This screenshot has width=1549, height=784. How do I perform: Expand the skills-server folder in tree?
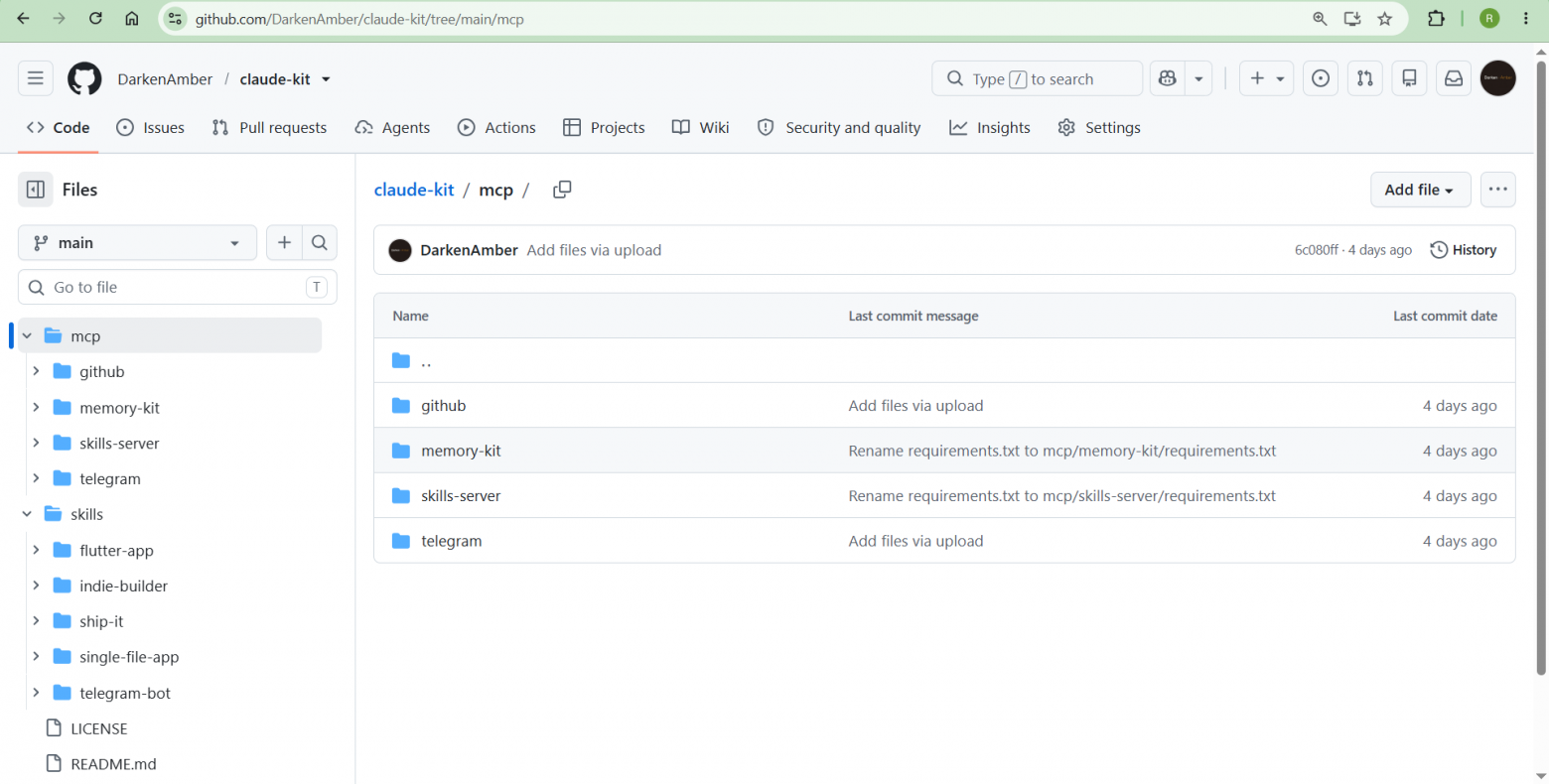coord(36,444)
